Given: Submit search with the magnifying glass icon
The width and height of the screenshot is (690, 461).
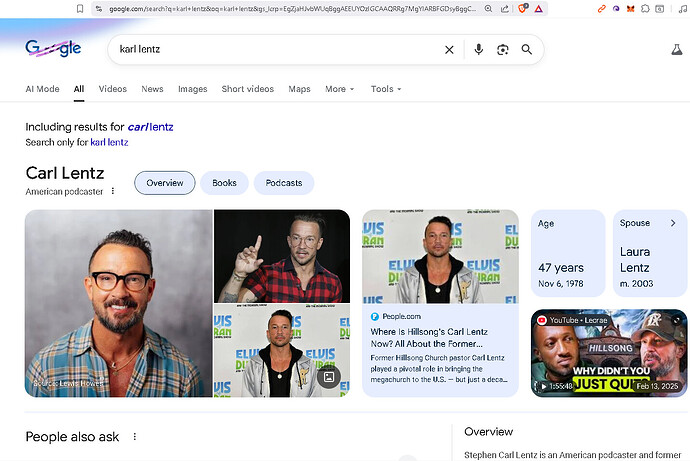Looking at the screenshot, I should coord(527,49).
